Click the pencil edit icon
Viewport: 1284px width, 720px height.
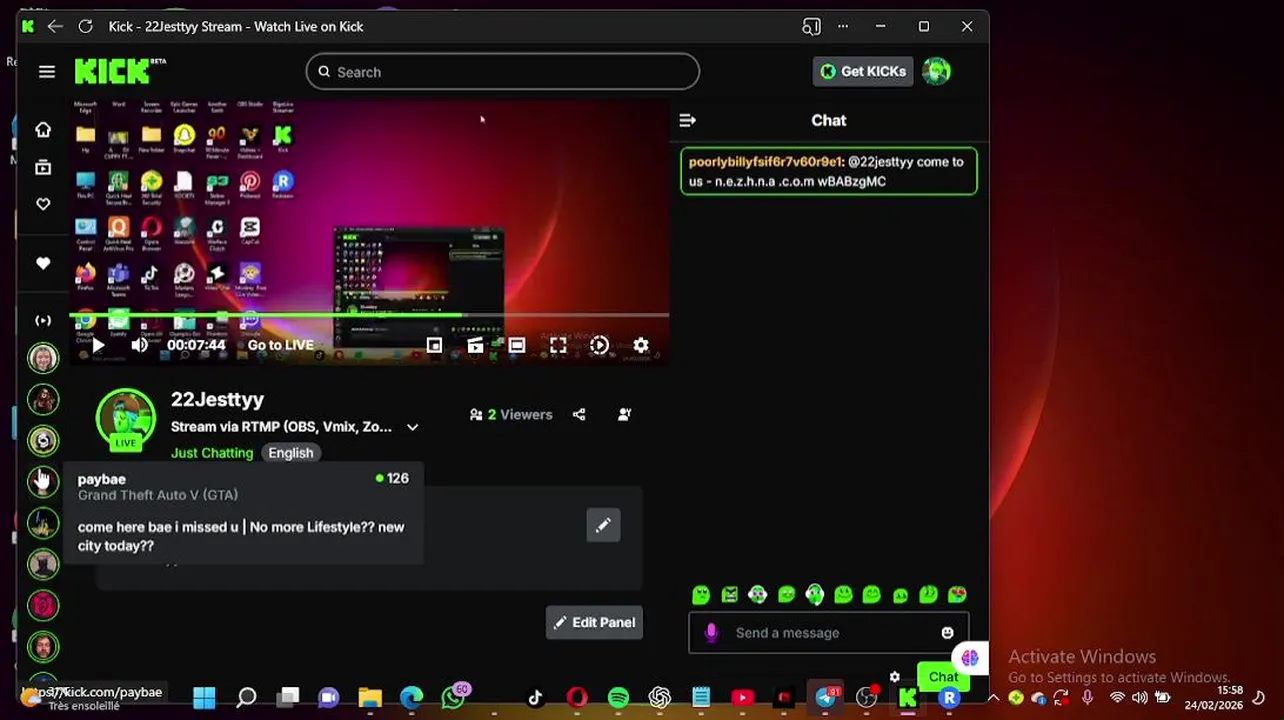pos(603,525)
